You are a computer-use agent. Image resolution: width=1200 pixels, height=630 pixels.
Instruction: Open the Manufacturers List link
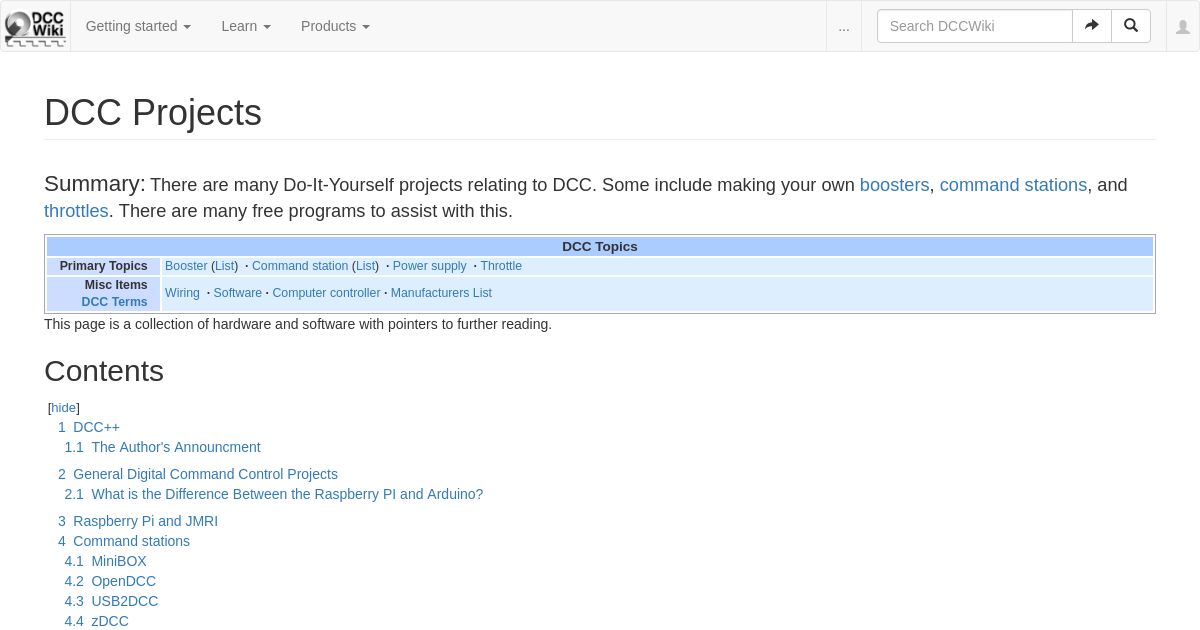click(441, 293)
